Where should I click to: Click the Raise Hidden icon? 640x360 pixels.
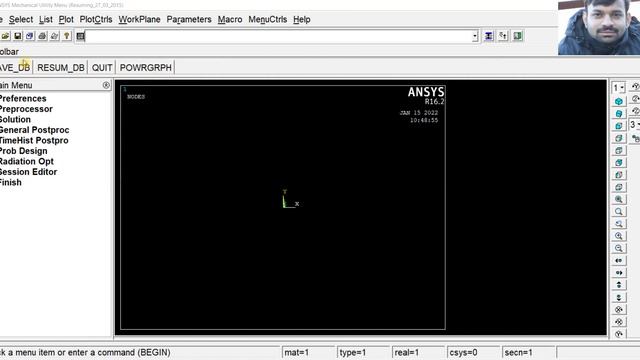pyautogui.click(x=489, y=36)
